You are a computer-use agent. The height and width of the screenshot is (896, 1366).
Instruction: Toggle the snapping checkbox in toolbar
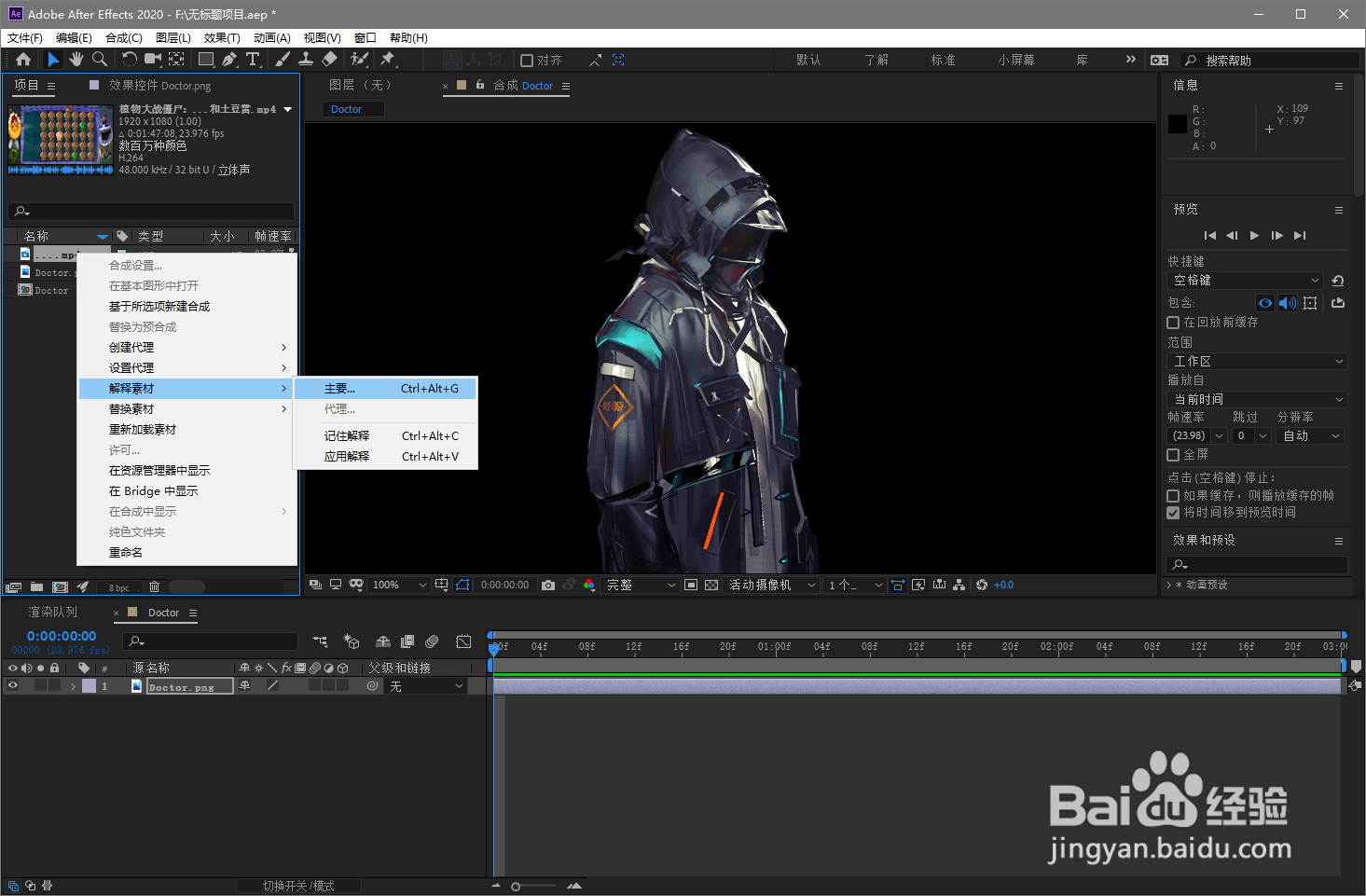527,61
